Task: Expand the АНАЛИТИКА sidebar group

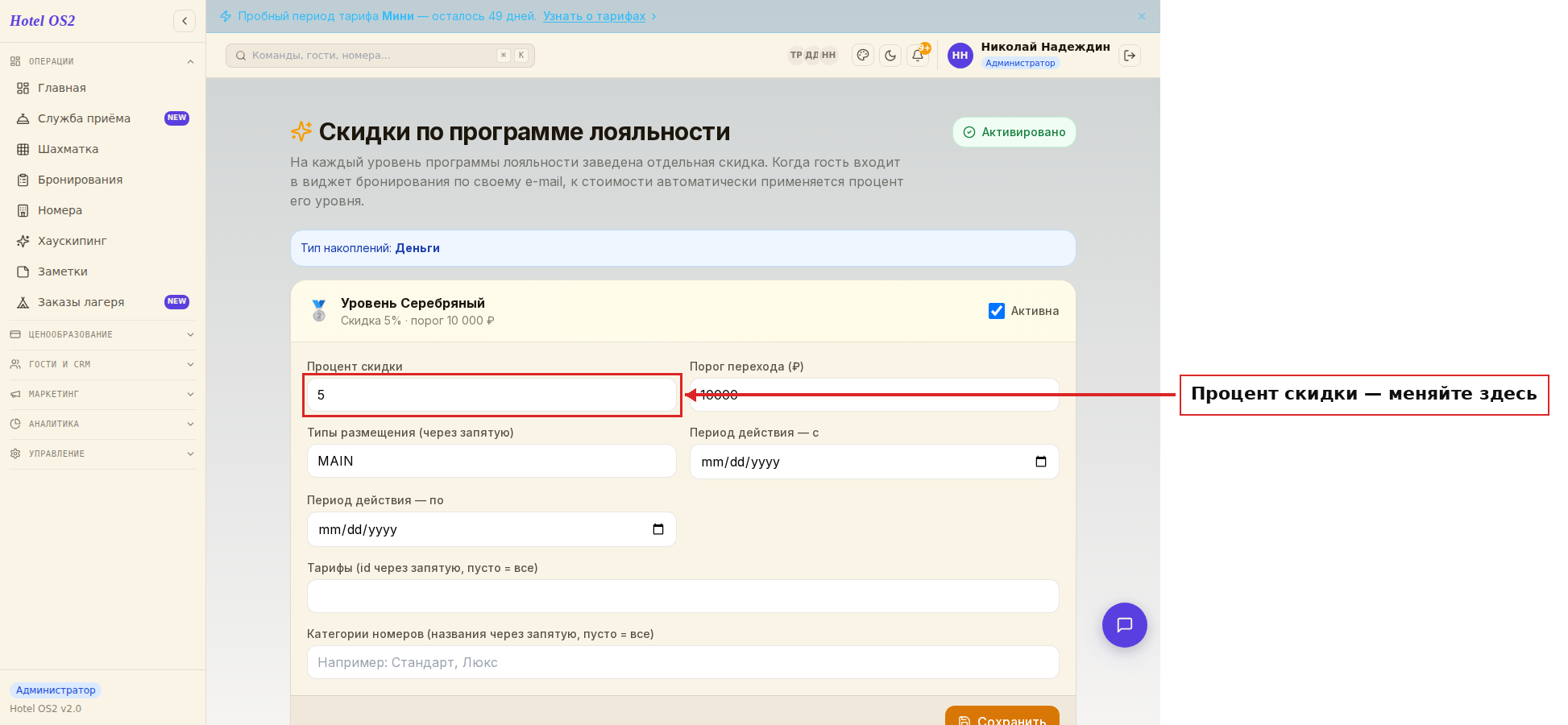Action: 102,424
